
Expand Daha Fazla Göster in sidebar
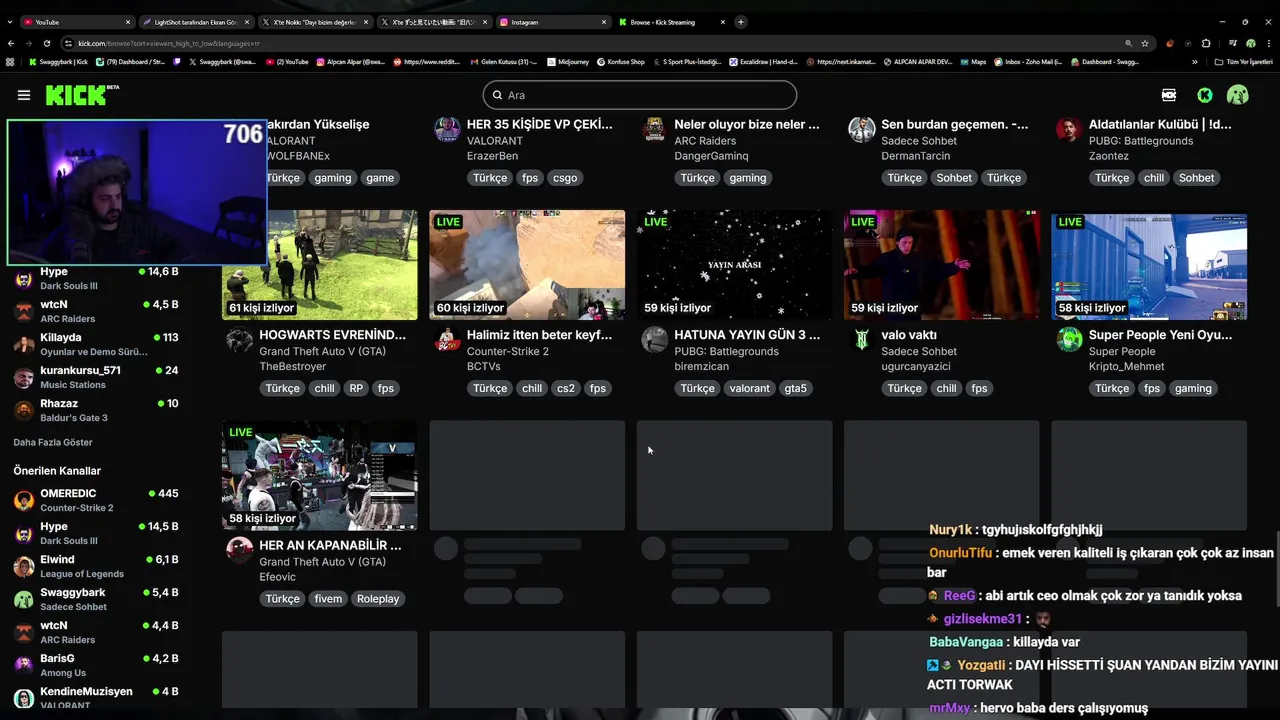[x=53, y=442]
